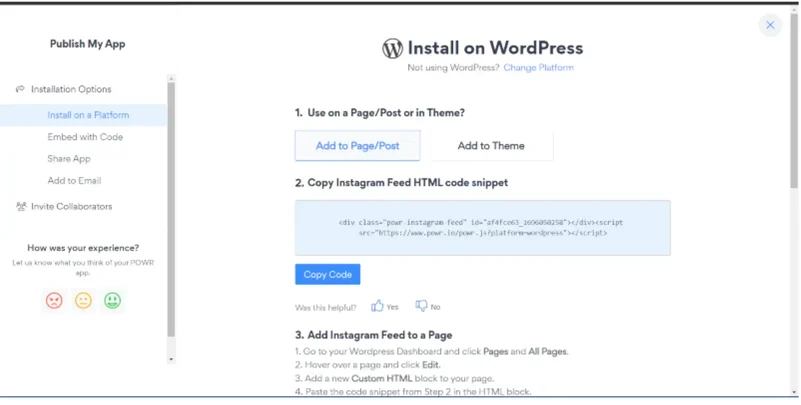Click the WordPress logo icon

(392, 49)
